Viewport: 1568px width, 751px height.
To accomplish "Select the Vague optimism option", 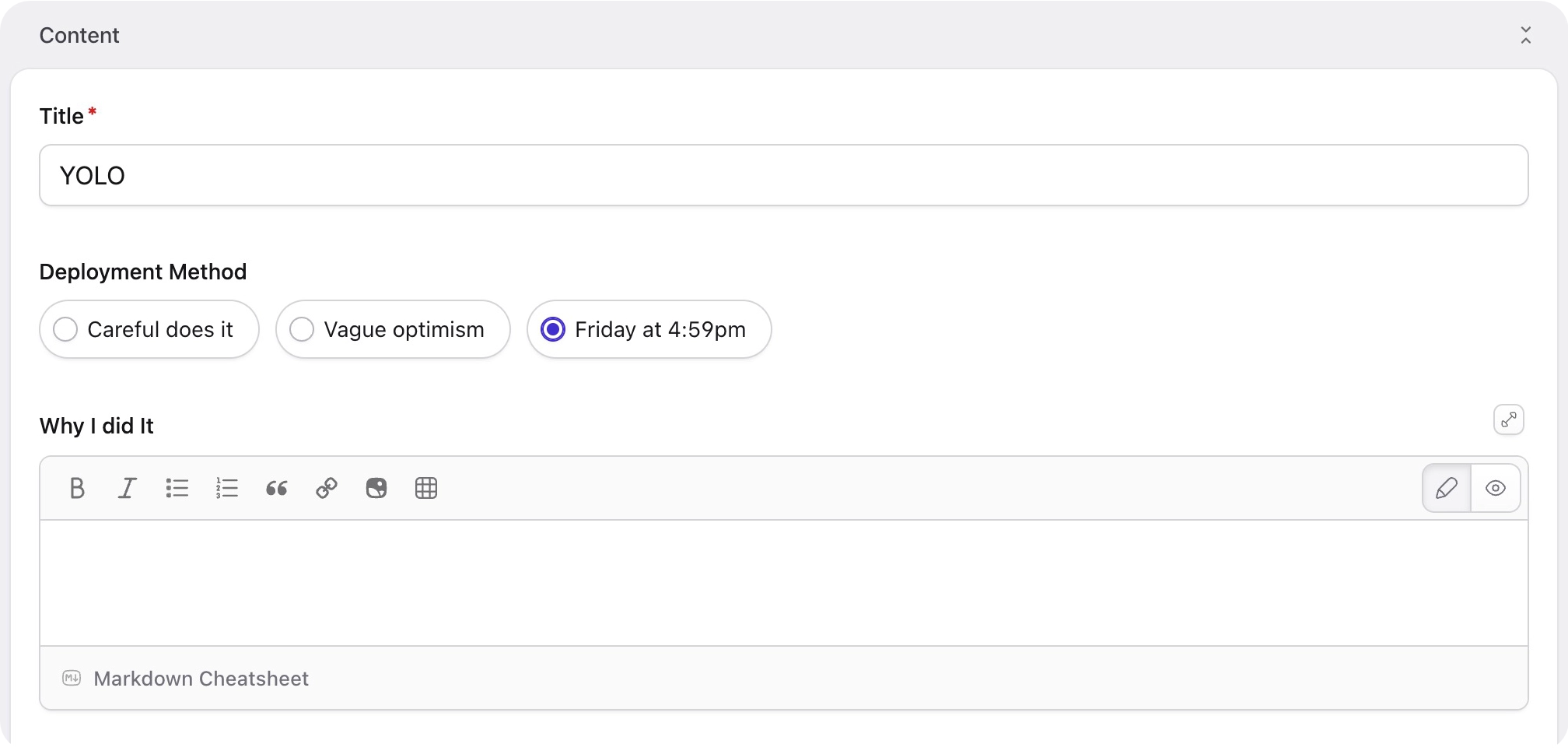I will point(393,329).
